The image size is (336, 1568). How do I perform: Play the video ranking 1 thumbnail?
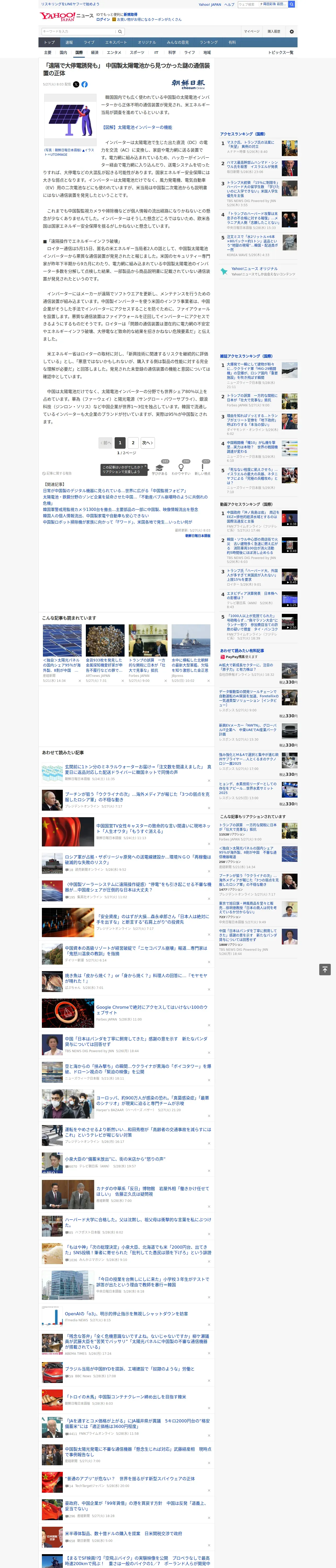(x=290, y=518)
